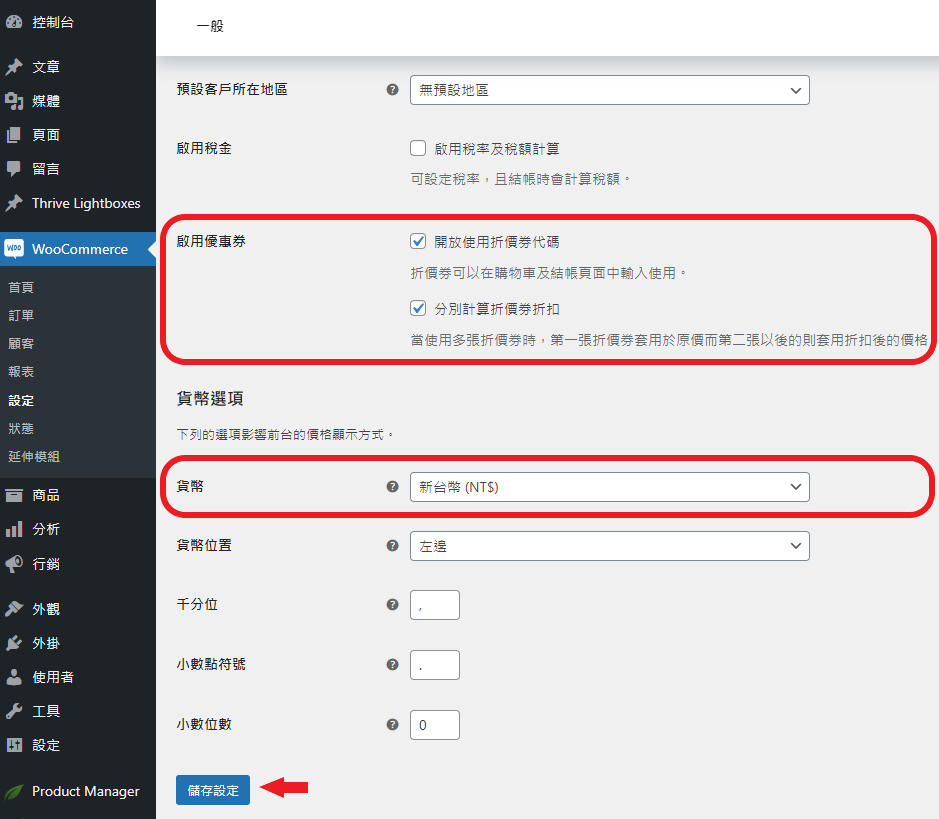Click the 文章 pin icon

coord(14,66)
